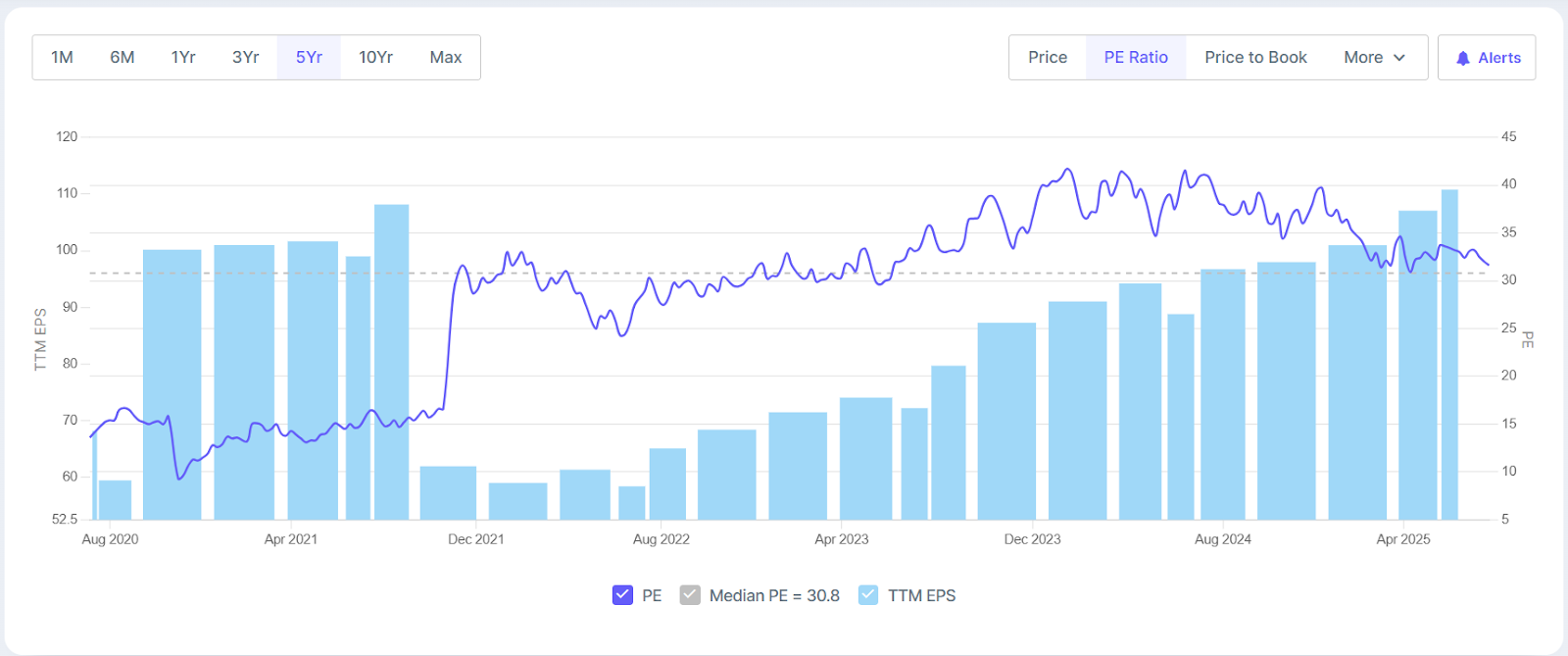Open the Price to Book chart
This screenshot has height=656, width=1568.
pos(1255,57)
